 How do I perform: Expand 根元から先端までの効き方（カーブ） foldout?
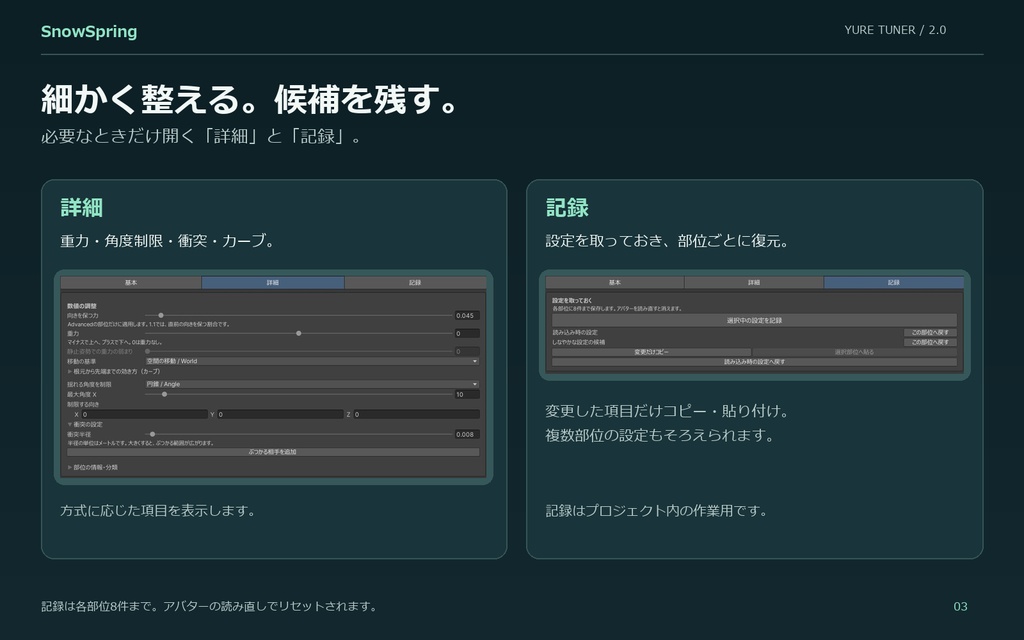[x=114, y=372]
